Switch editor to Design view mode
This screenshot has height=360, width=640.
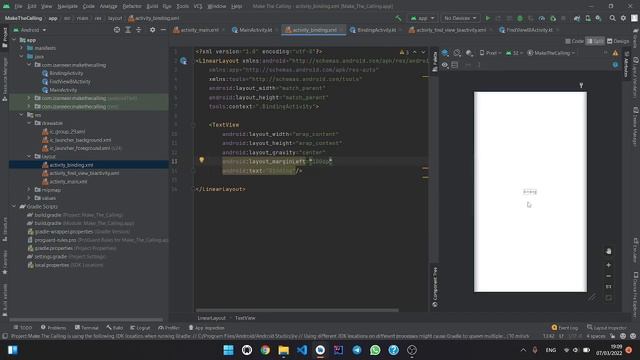pyautogui.click(x=618, y=41)
